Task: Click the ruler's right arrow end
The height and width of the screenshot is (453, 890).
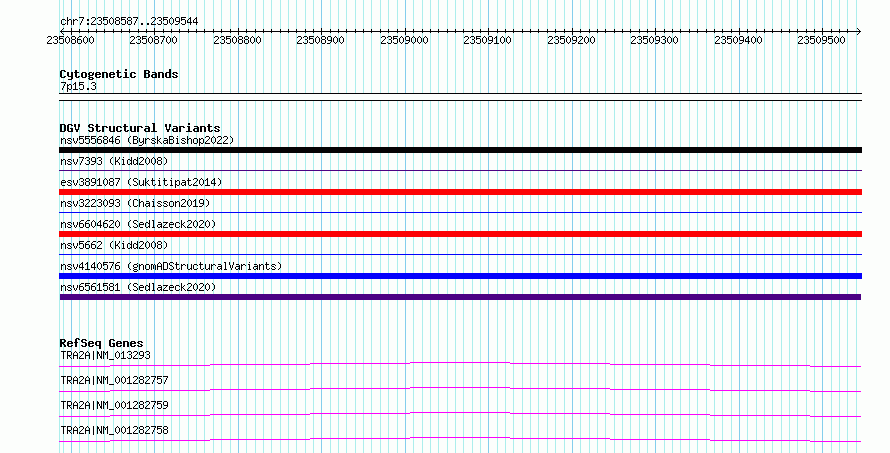Action: [859, 31]
